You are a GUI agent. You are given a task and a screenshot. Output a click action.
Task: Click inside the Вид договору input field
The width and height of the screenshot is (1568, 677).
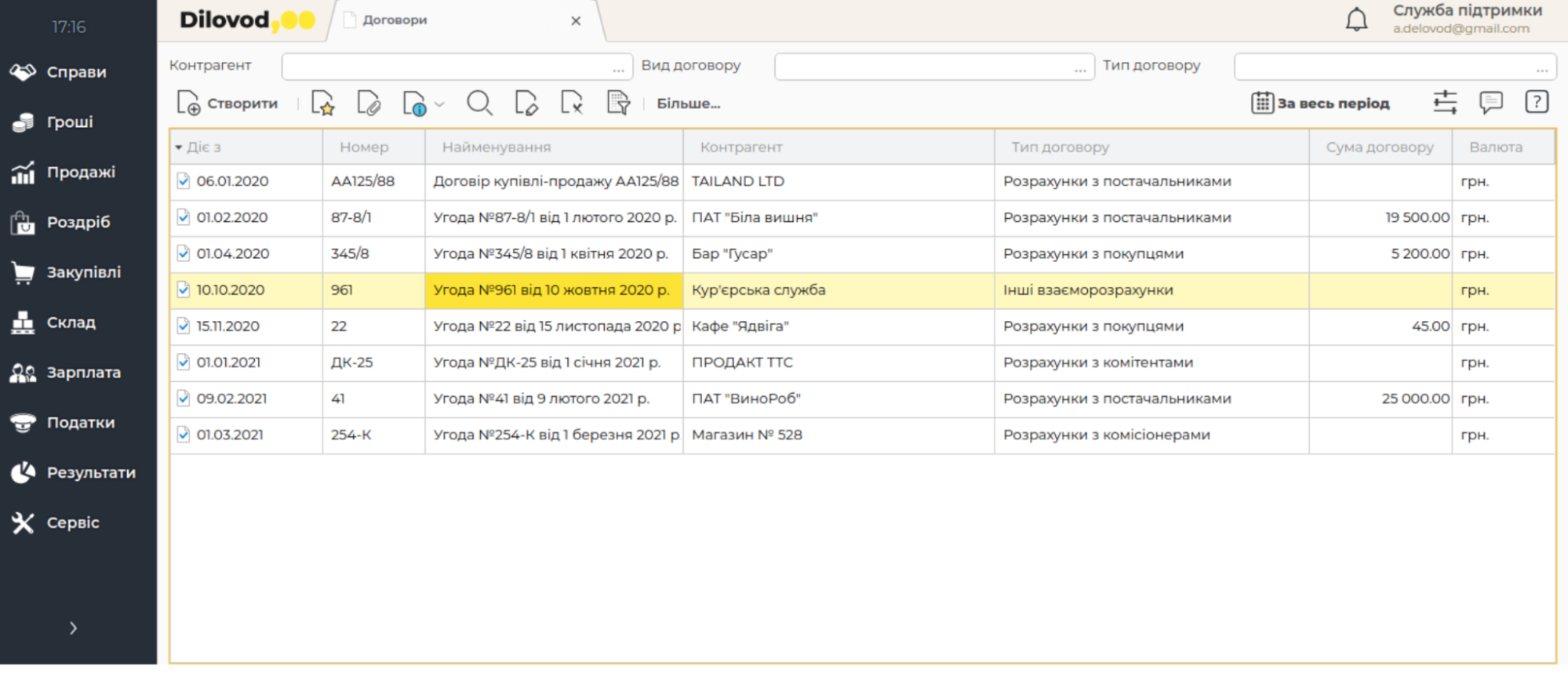pos(922,67)
